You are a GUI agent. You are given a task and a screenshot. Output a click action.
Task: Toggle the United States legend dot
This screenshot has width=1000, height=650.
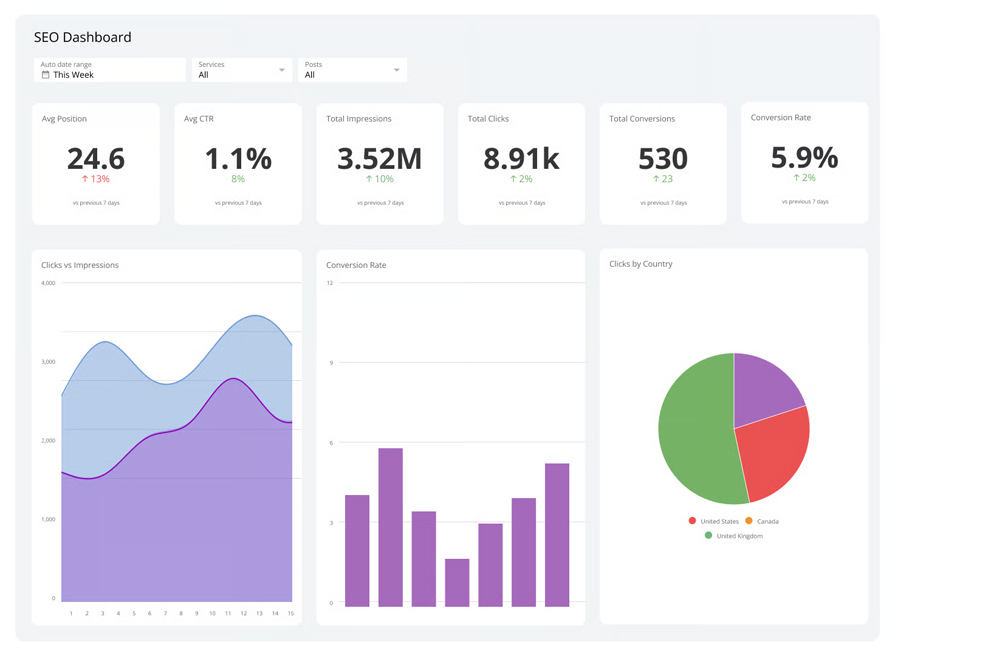coord(692,521)
